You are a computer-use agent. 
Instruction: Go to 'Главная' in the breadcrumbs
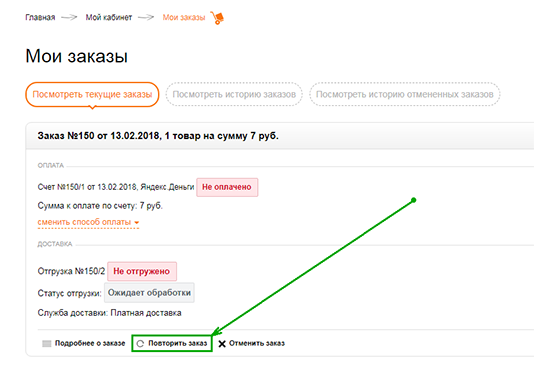point(40,17)
